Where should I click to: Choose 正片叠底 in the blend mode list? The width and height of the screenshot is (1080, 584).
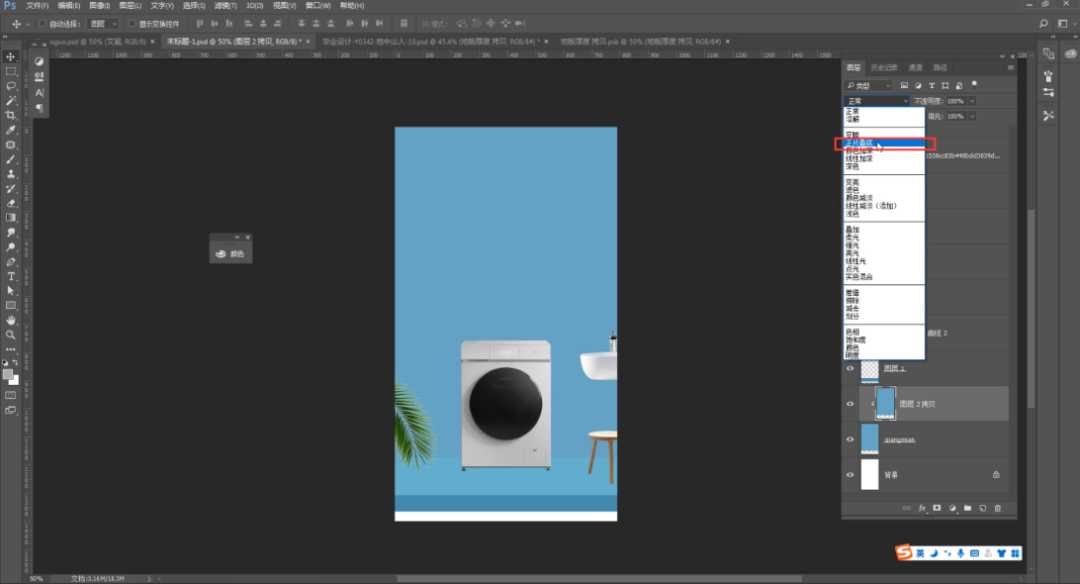(x=858, y=144)
